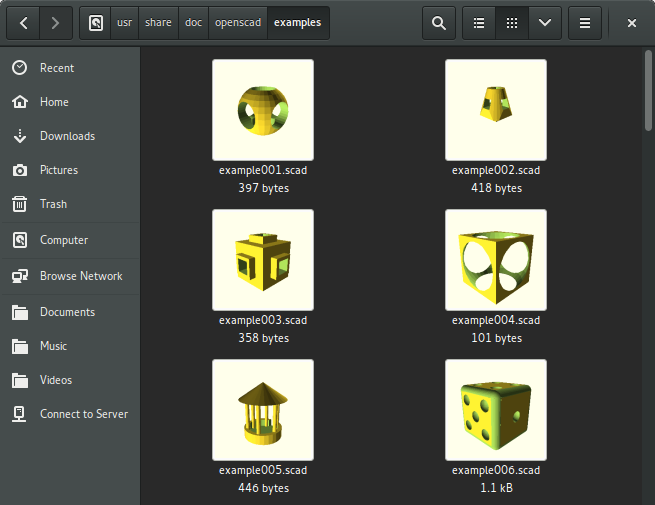Click the Connect to Server icon

click(20, 414)
